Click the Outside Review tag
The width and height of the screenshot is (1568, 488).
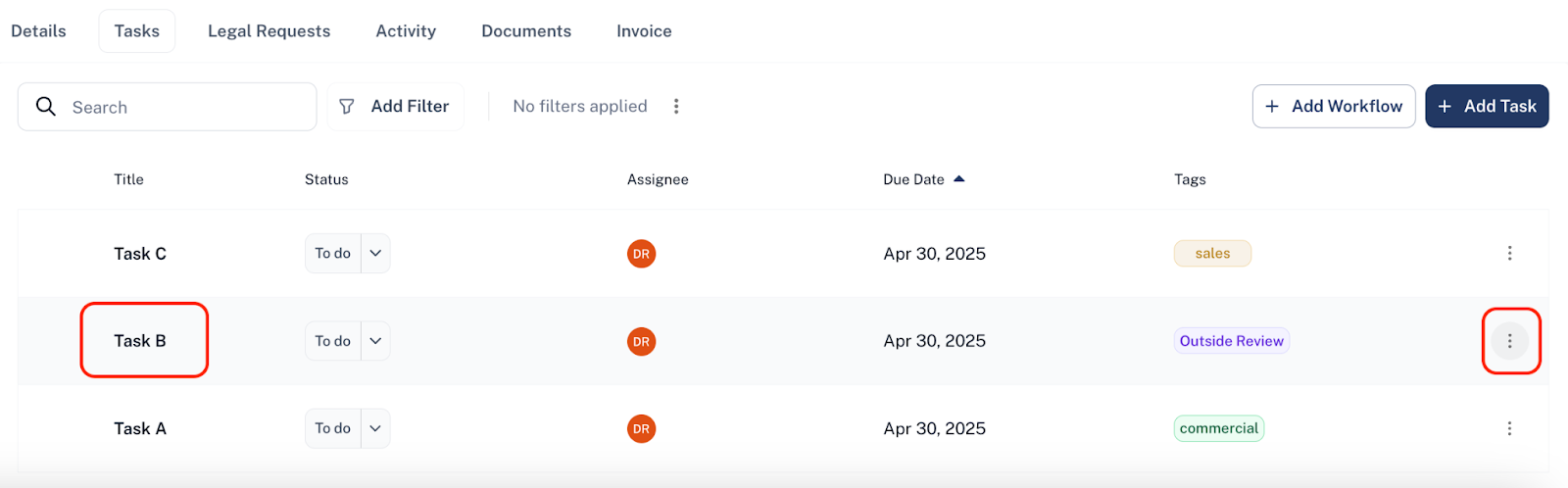1232,341
